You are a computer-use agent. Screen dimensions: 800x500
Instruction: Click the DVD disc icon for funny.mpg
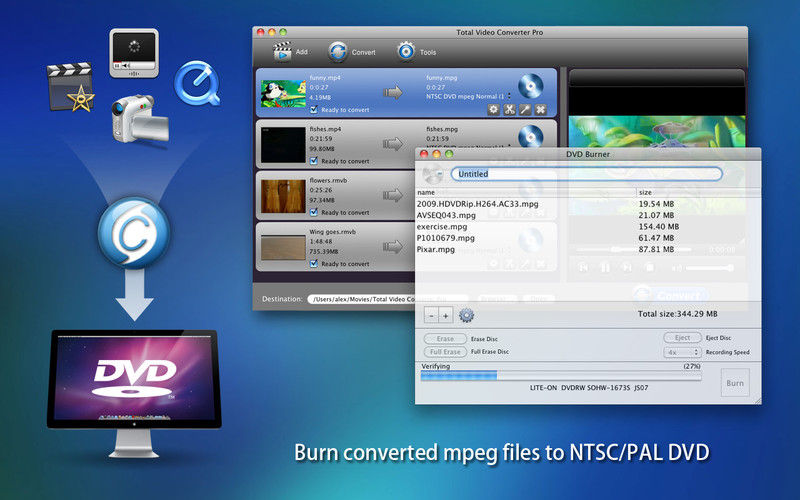pos(531,86)
